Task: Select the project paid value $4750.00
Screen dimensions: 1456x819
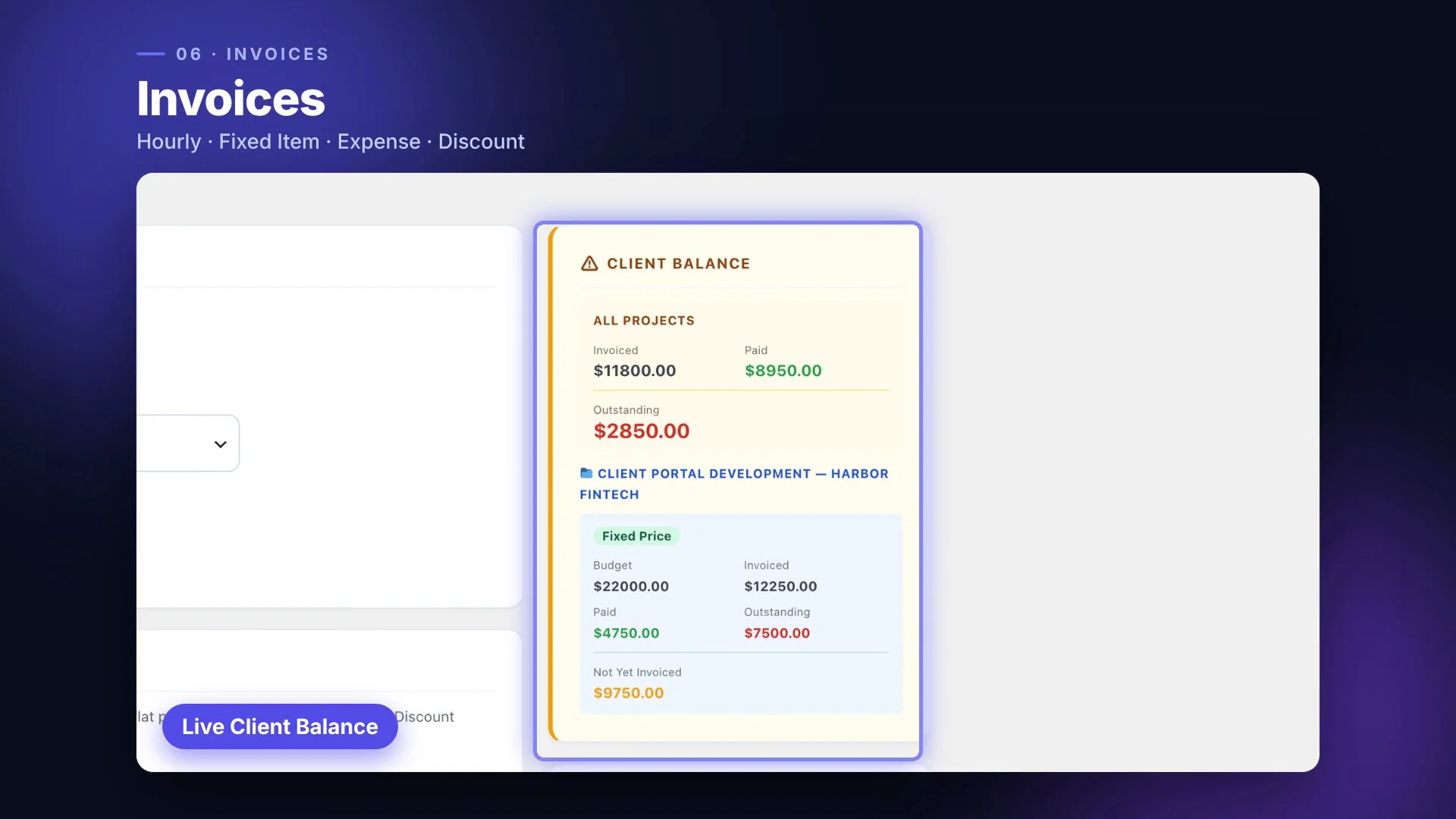Action: (x=626, y=633)
